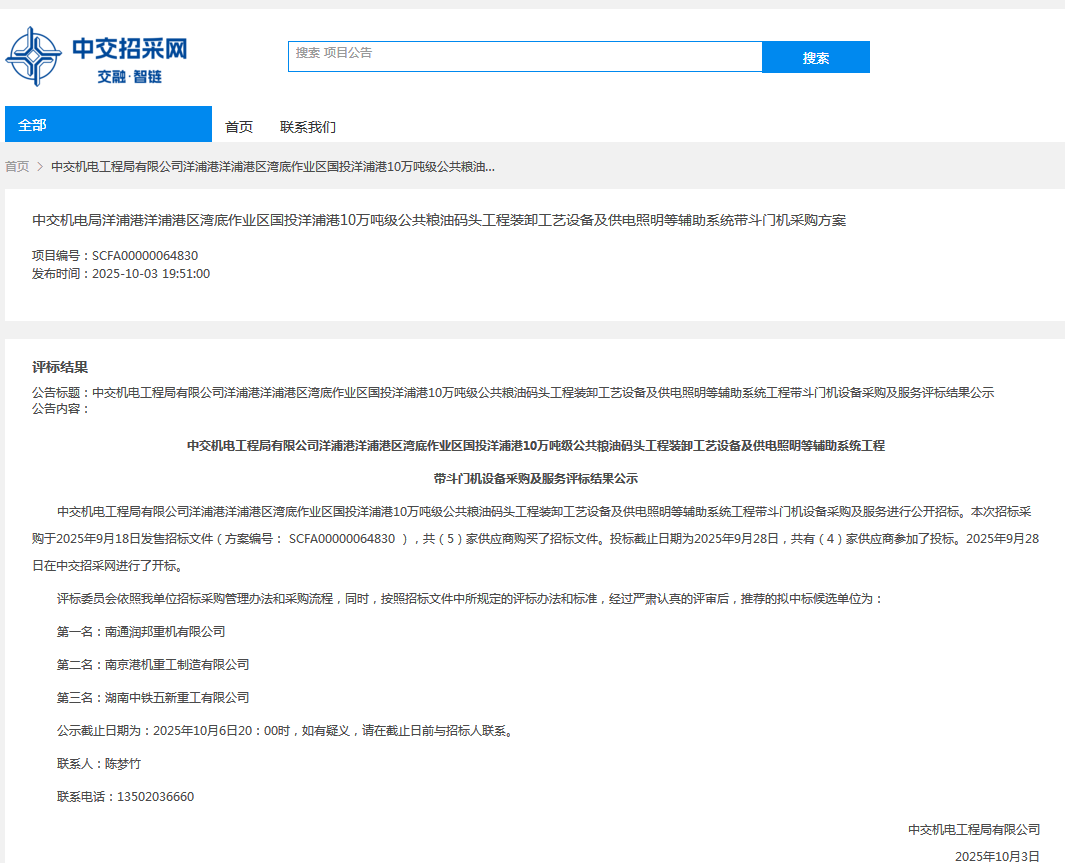Viewport: 1065px width, 863px height.
Task: Click the blue 搜索 button
Action: (816, 57)
